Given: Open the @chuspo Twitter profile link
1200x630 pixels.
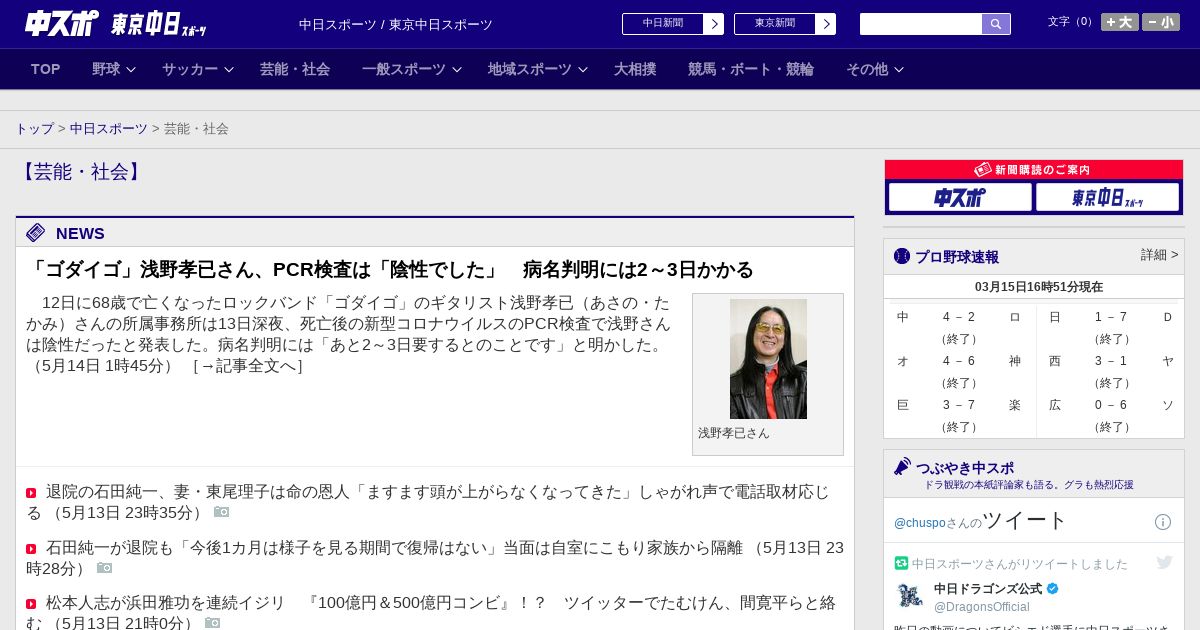Looking at the screenshot, I should [x=918, y=523].
